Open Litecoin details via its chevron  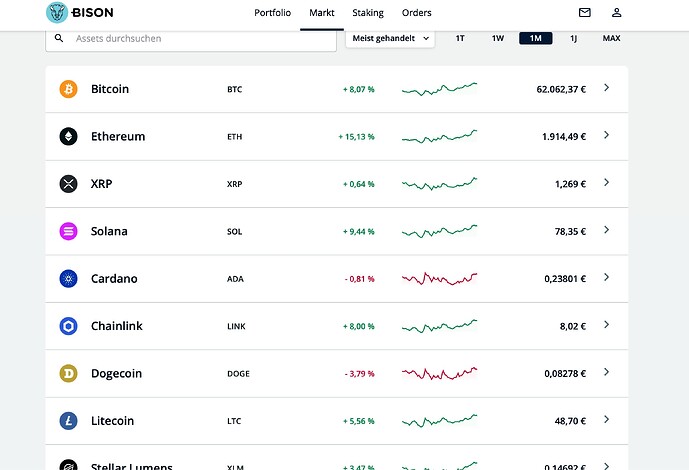point(606,420)
